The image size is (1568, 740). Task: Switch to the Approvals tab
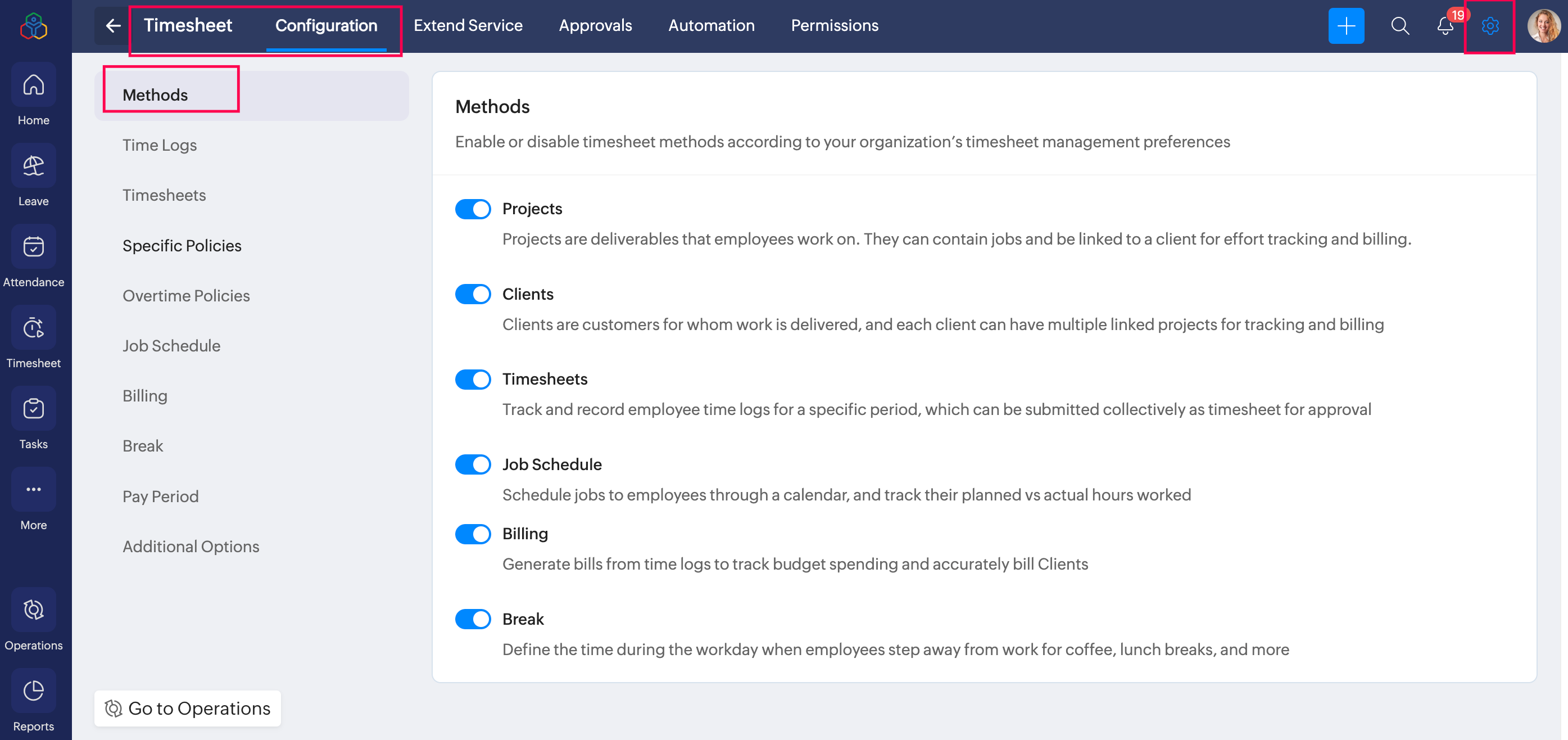tap(595, 25)
